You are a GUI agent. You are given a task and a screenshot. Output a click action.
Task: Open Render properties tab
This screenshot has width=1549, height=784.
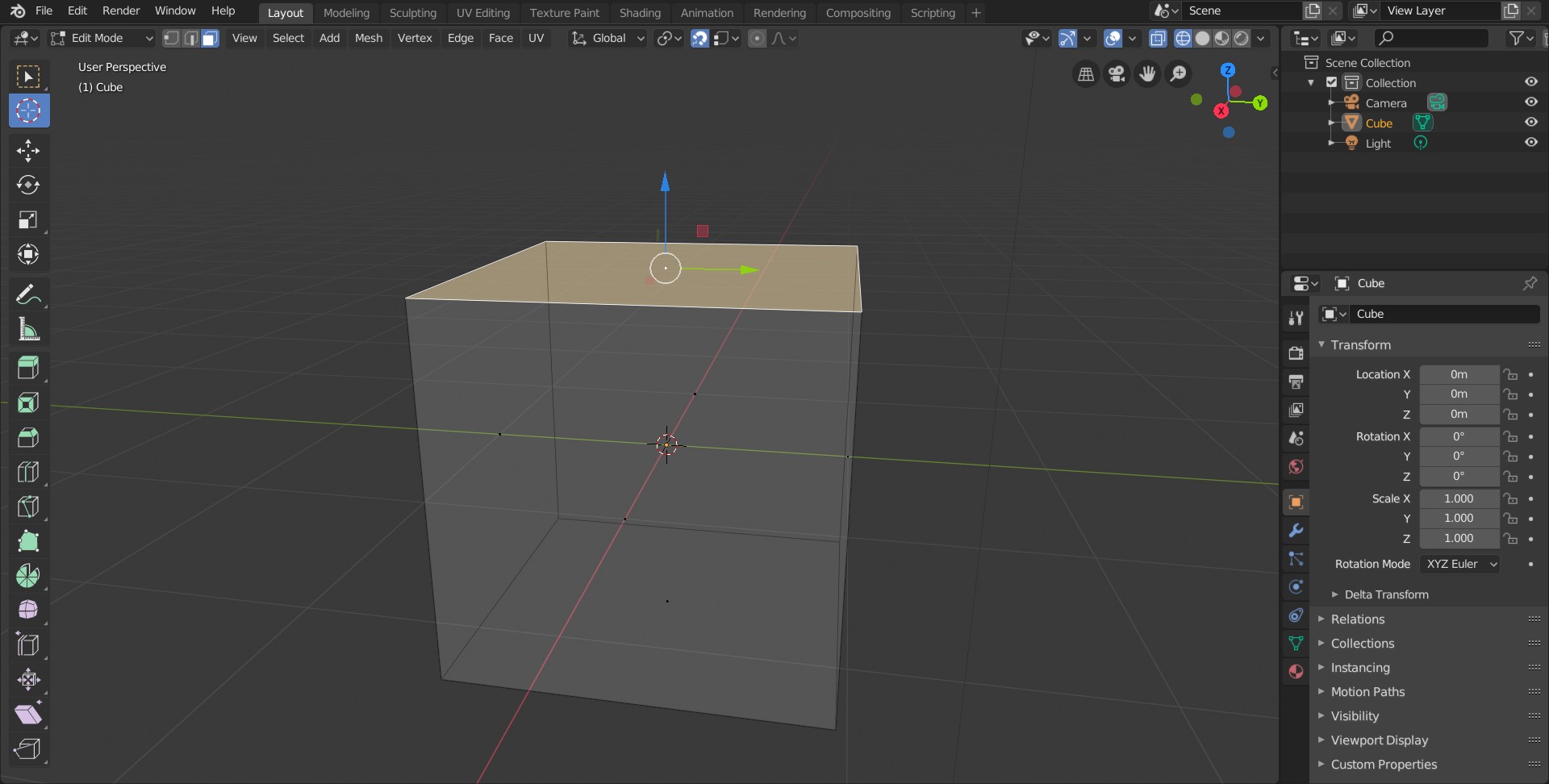(1296, 353)
